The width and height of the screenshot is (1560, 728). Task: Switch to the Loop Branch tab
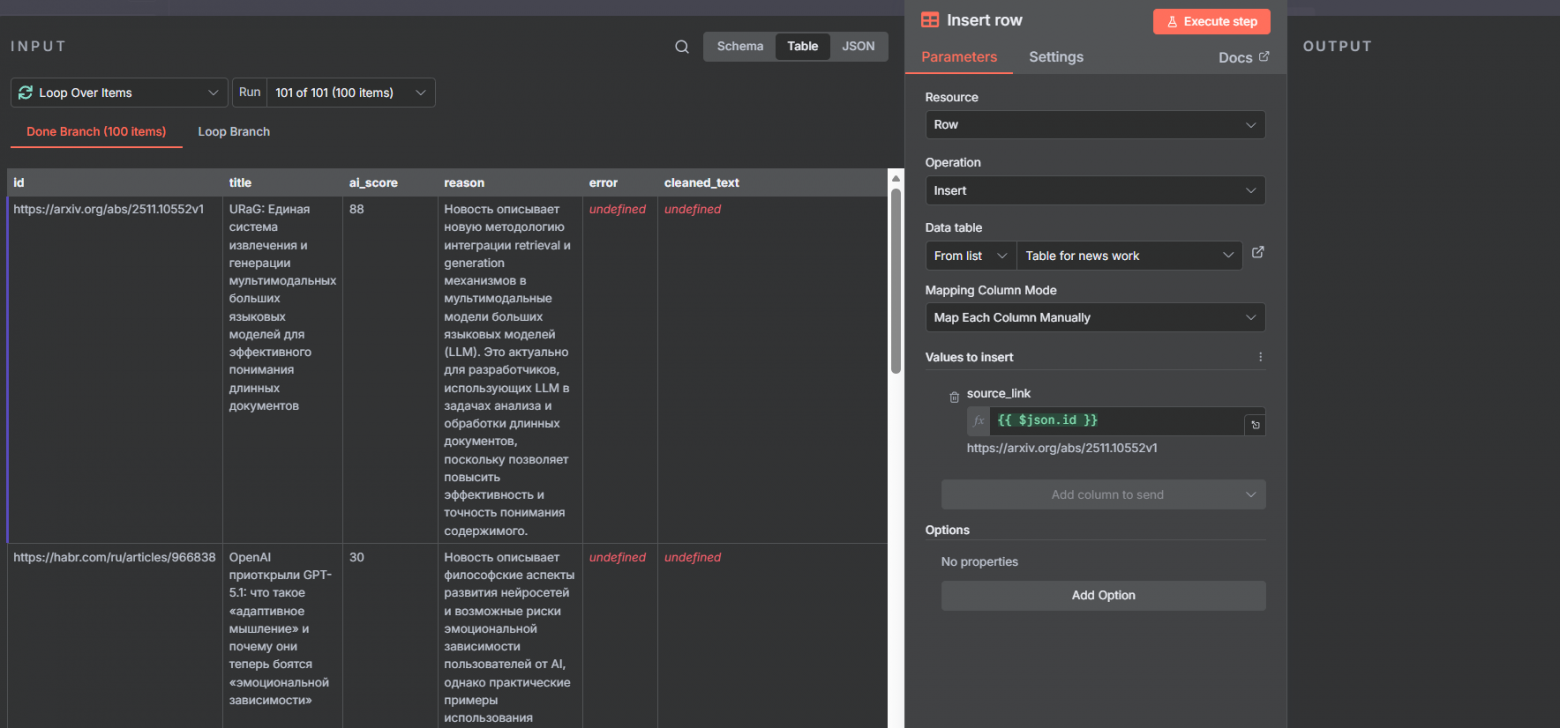click(x=234, y=132)
